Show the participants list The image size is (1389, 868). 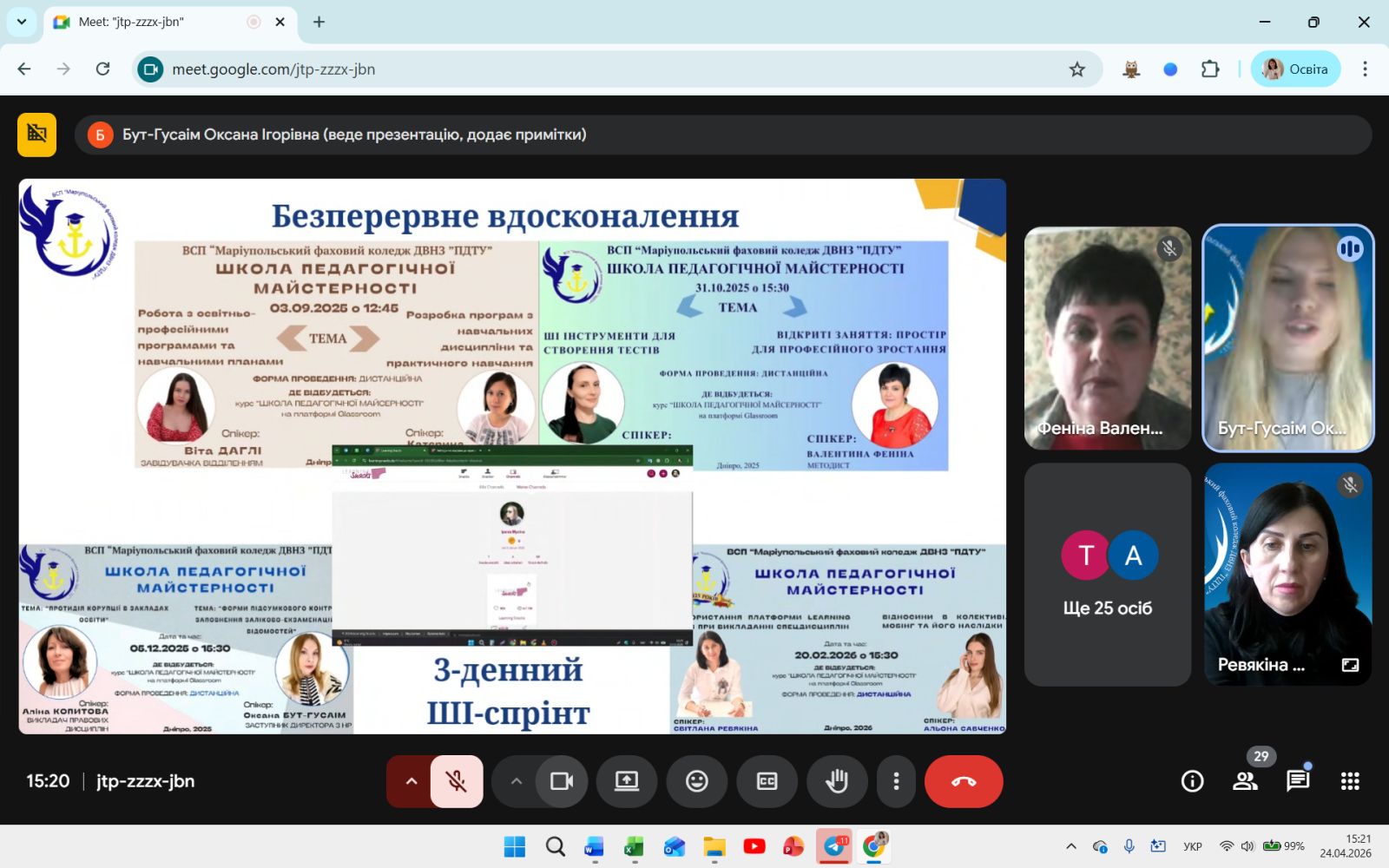1245,781
